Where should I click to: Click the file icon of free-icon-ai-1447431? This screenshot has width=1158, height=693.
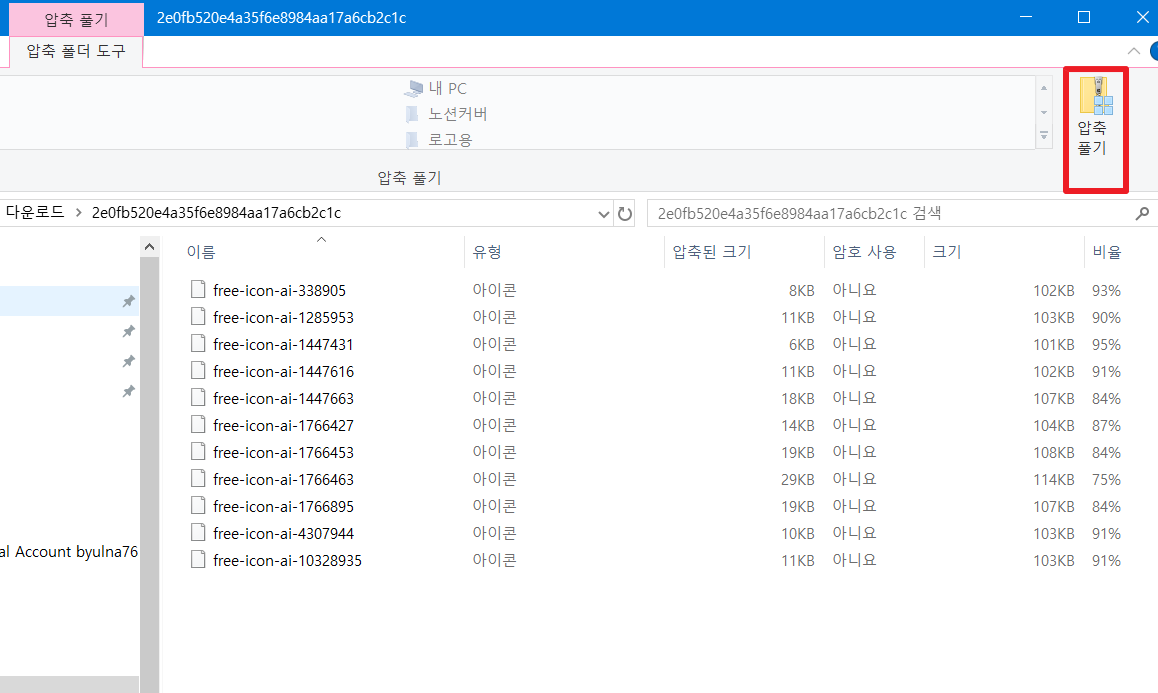tap(198, 343)
